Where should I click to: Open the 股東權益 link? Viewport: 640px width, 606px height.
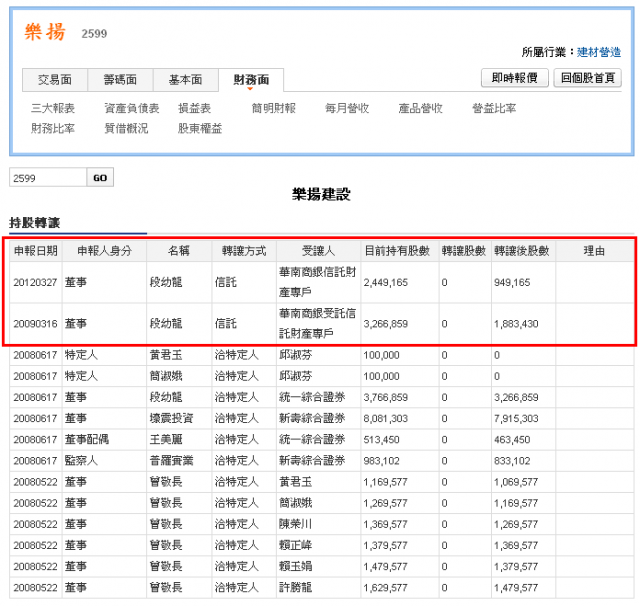click(200, 129)
